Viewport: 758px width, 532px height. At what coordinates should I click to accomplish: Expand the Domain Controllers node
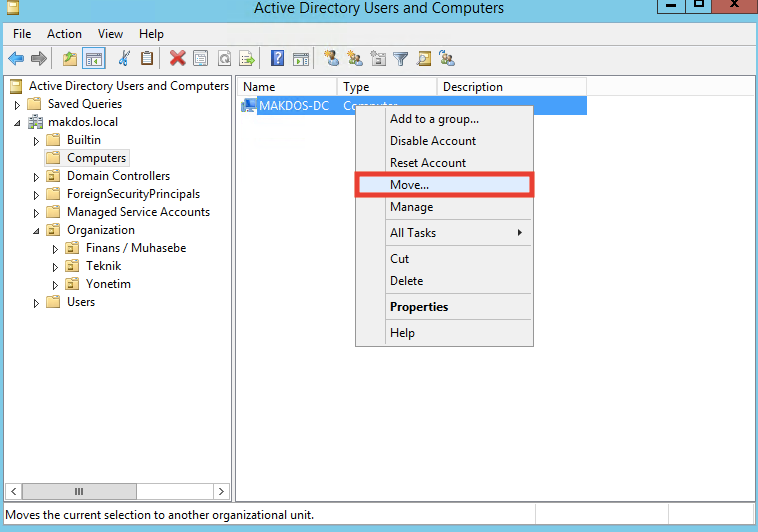(x=36, y=177)
